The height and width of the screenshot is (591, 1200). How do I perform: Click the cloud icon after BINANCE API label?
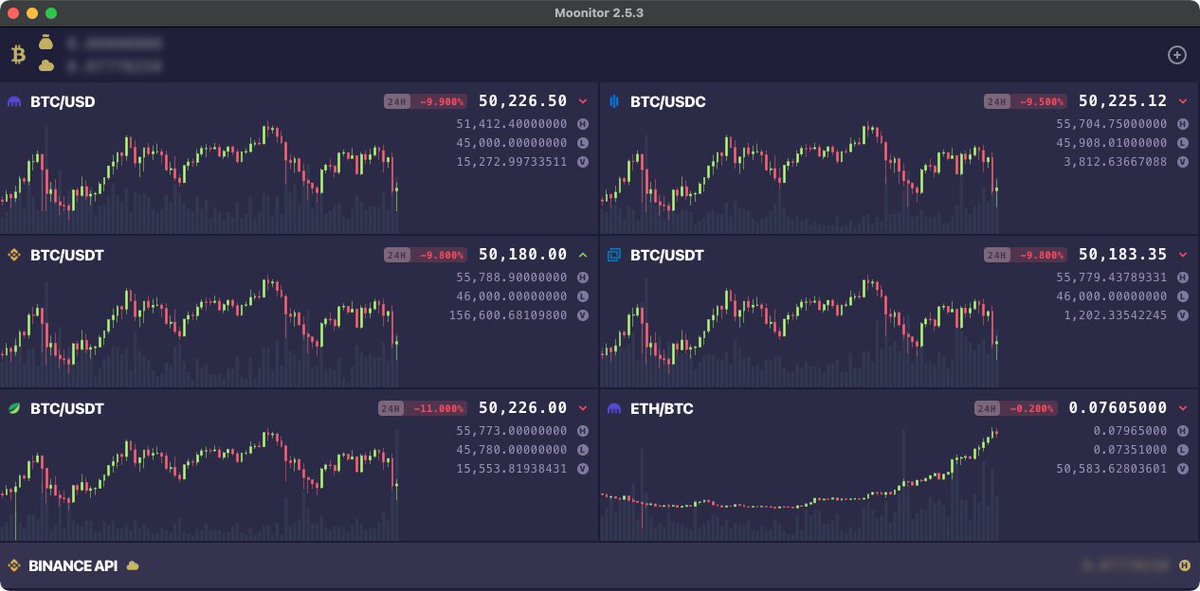pyautogui.click(x=132, y=566)
